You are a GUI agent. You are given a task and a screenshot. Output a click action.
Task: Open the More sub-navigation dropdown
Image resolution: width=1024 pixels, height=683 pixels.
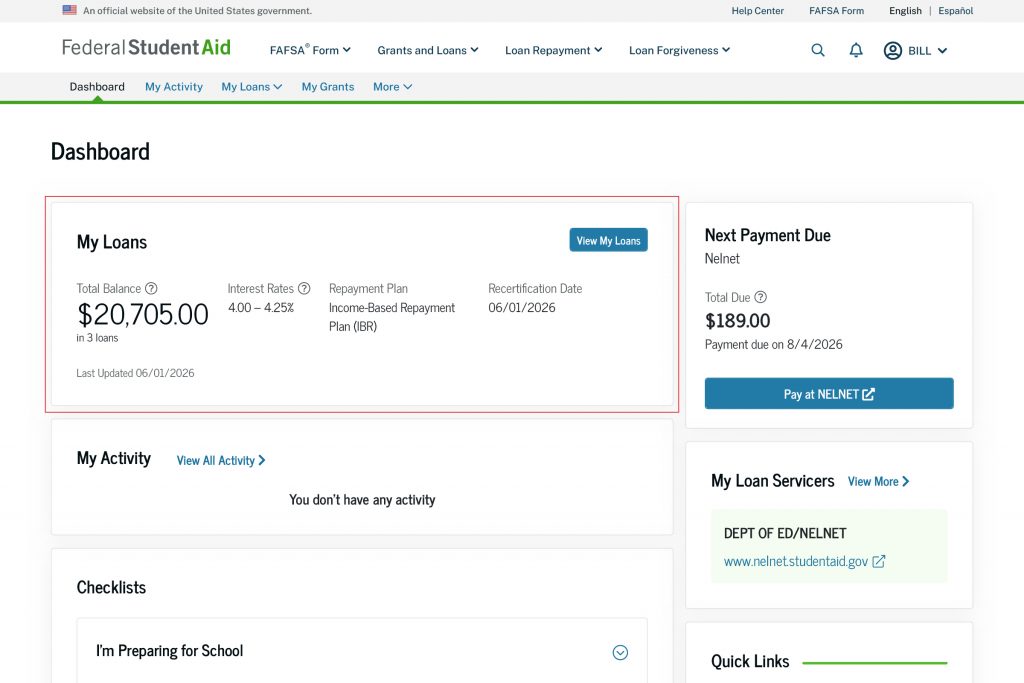tap(392, 87)
